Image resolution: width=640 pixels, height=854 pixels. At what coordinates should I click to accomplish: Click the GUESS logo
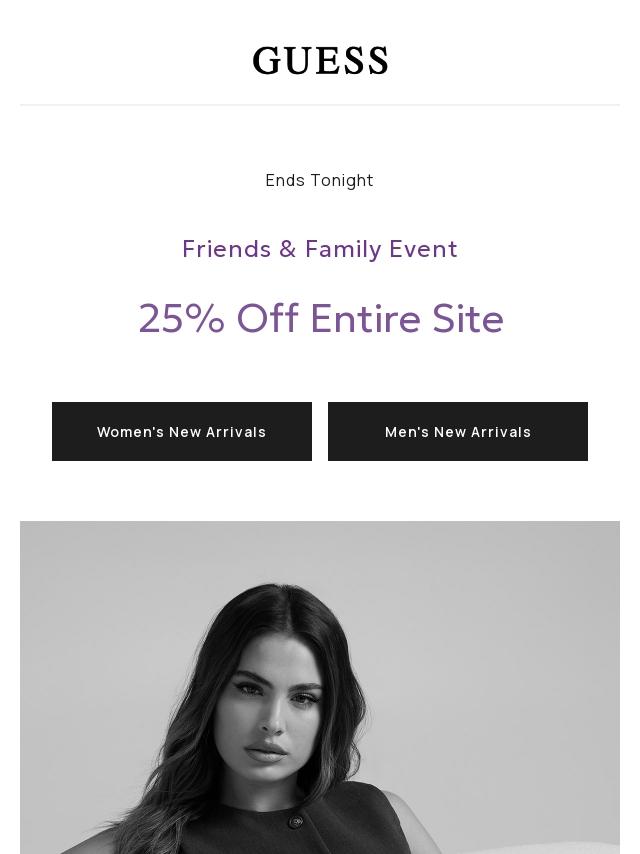click(320, 61)
